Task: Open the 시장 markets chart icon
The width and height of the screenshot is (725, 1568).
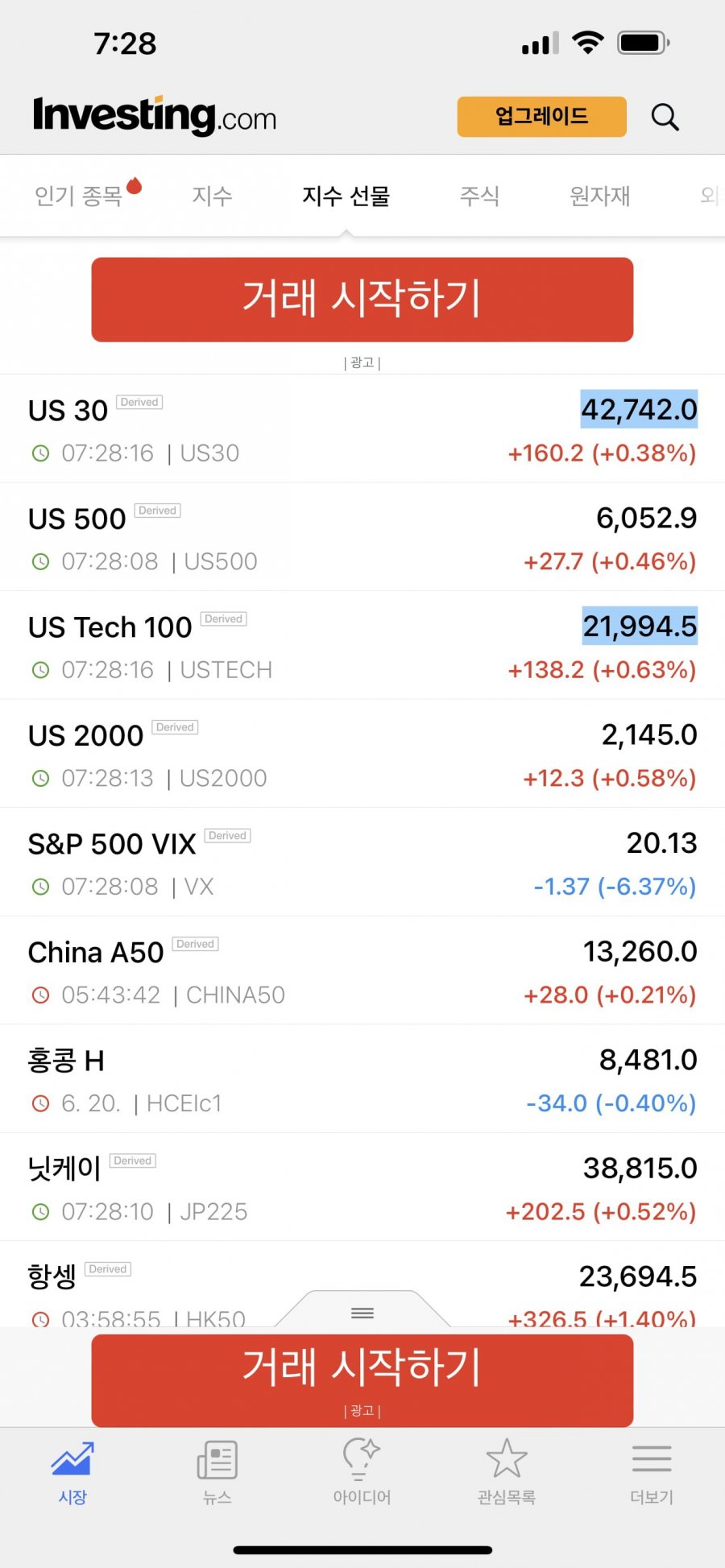Action: point(72,1458)
